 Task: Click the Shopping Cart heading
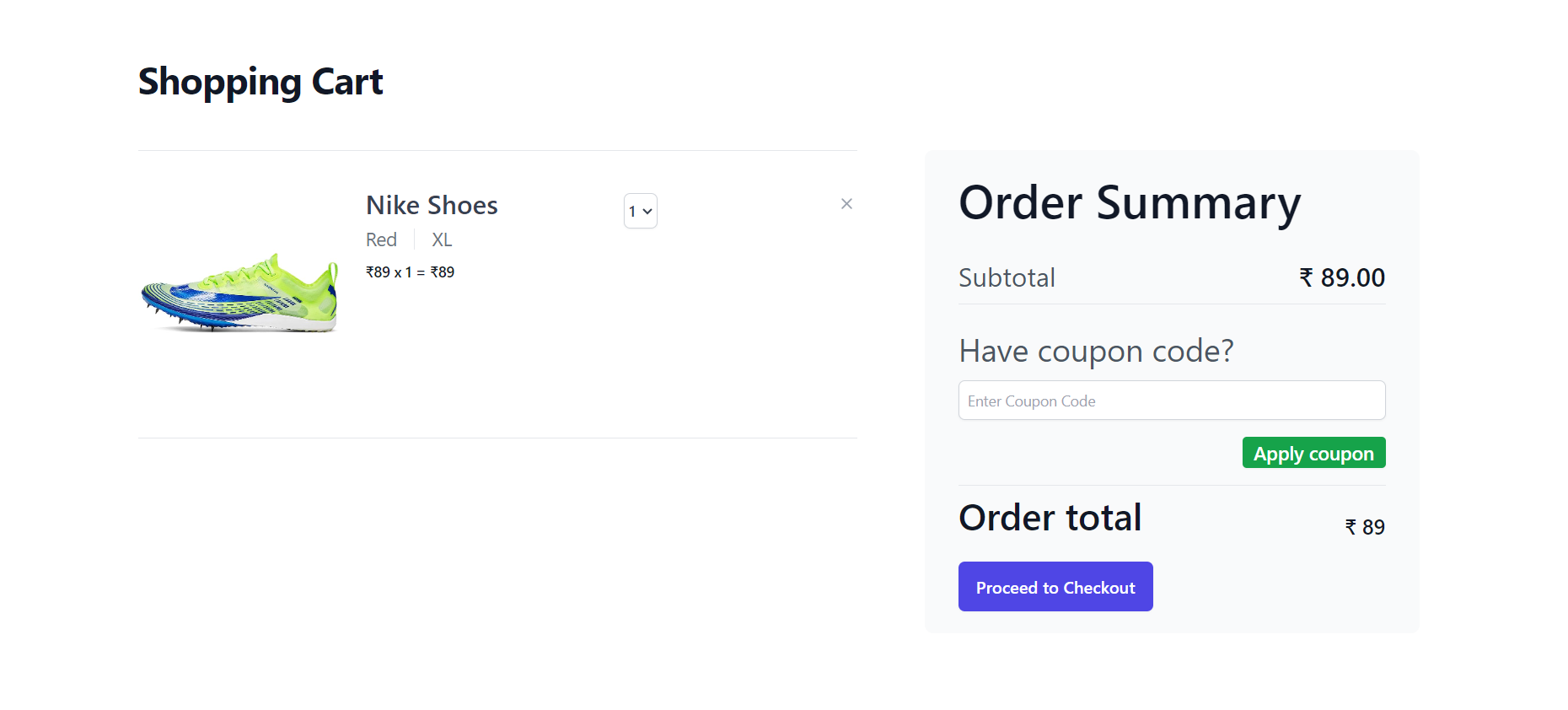pos(260,82)
